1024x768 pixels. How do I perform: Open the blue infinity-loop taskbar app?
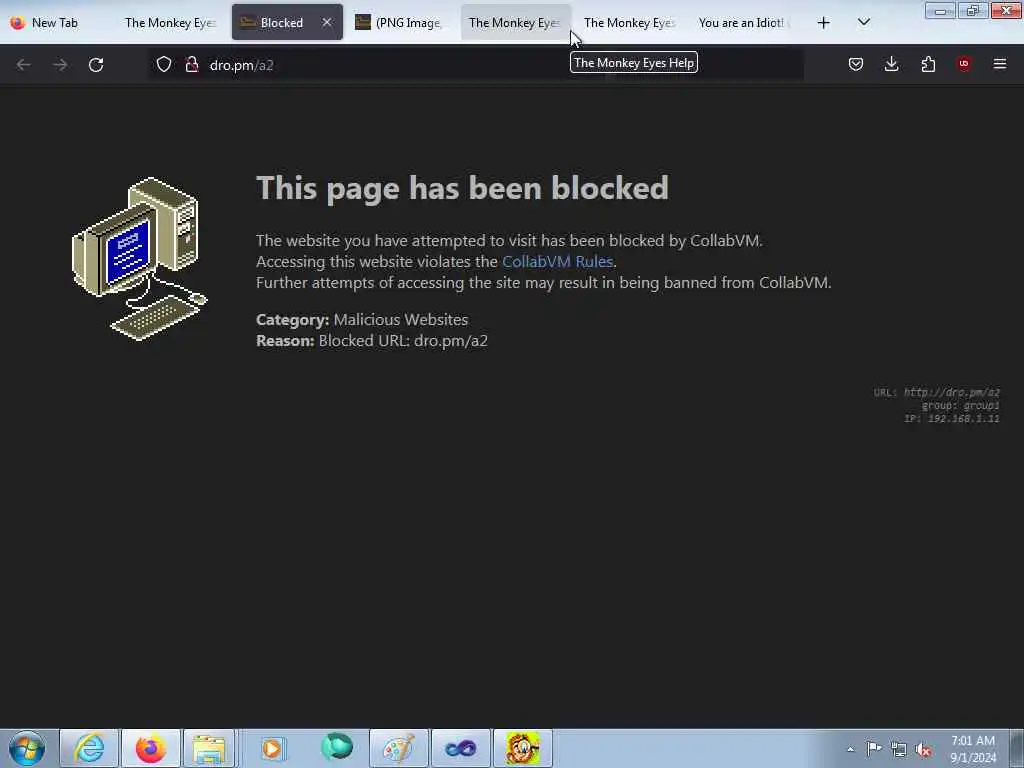pyautogui.click(x=460, y=748)
